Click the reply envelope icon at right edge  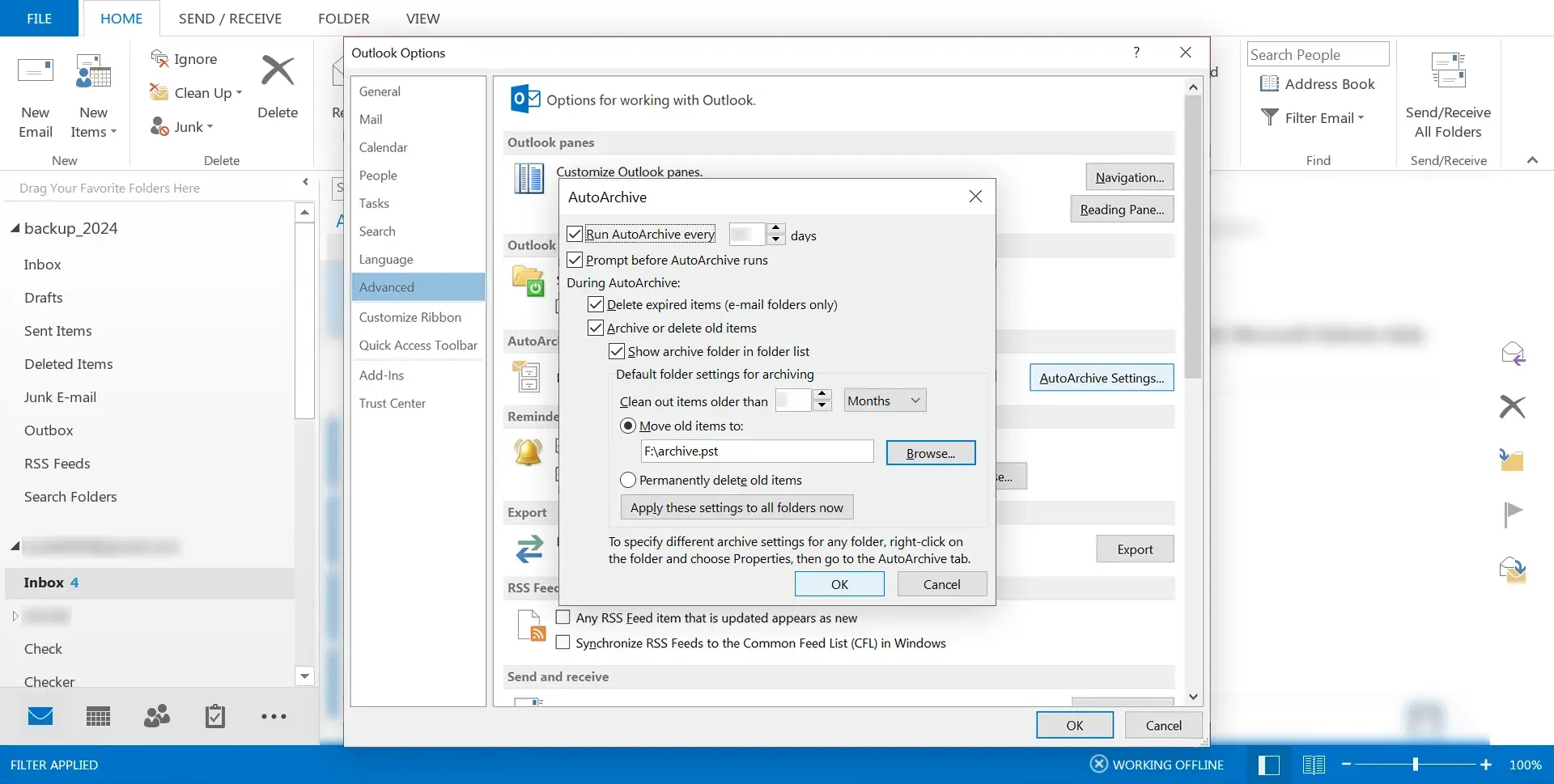point(1513,354)
